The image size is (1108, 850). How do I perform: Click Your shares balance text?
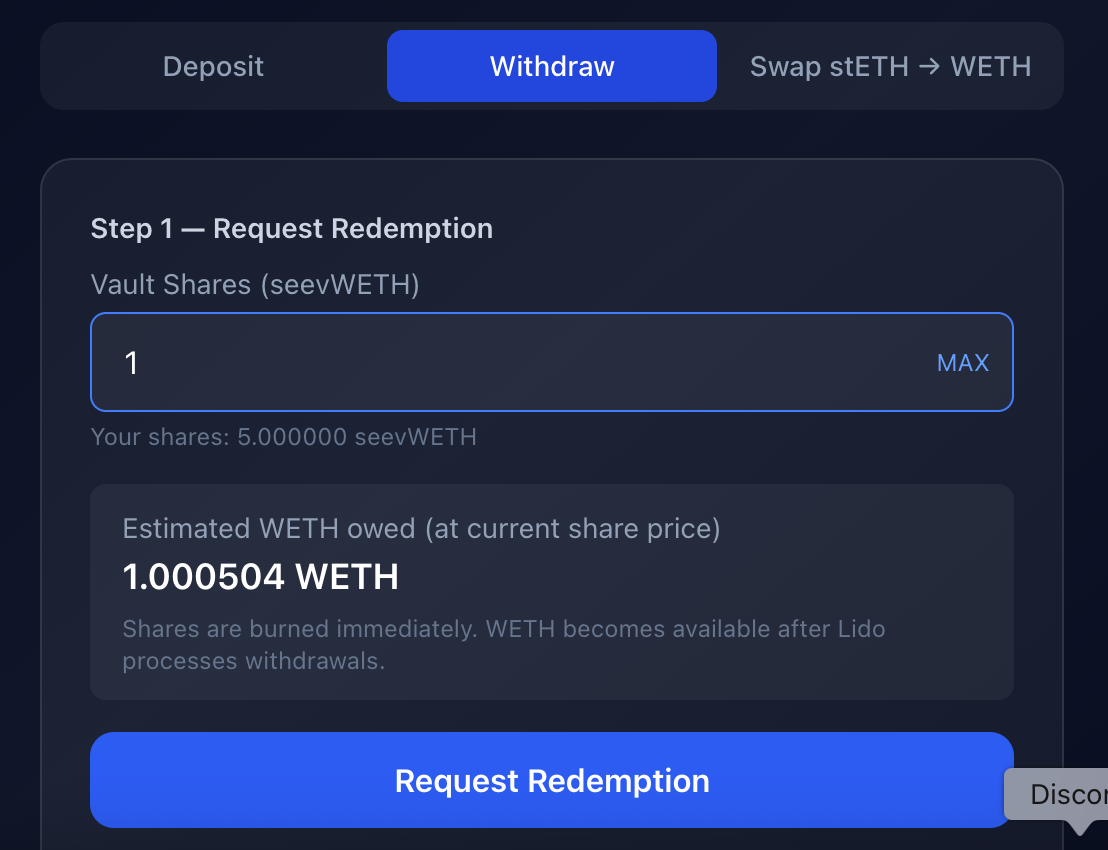point(284,437)
